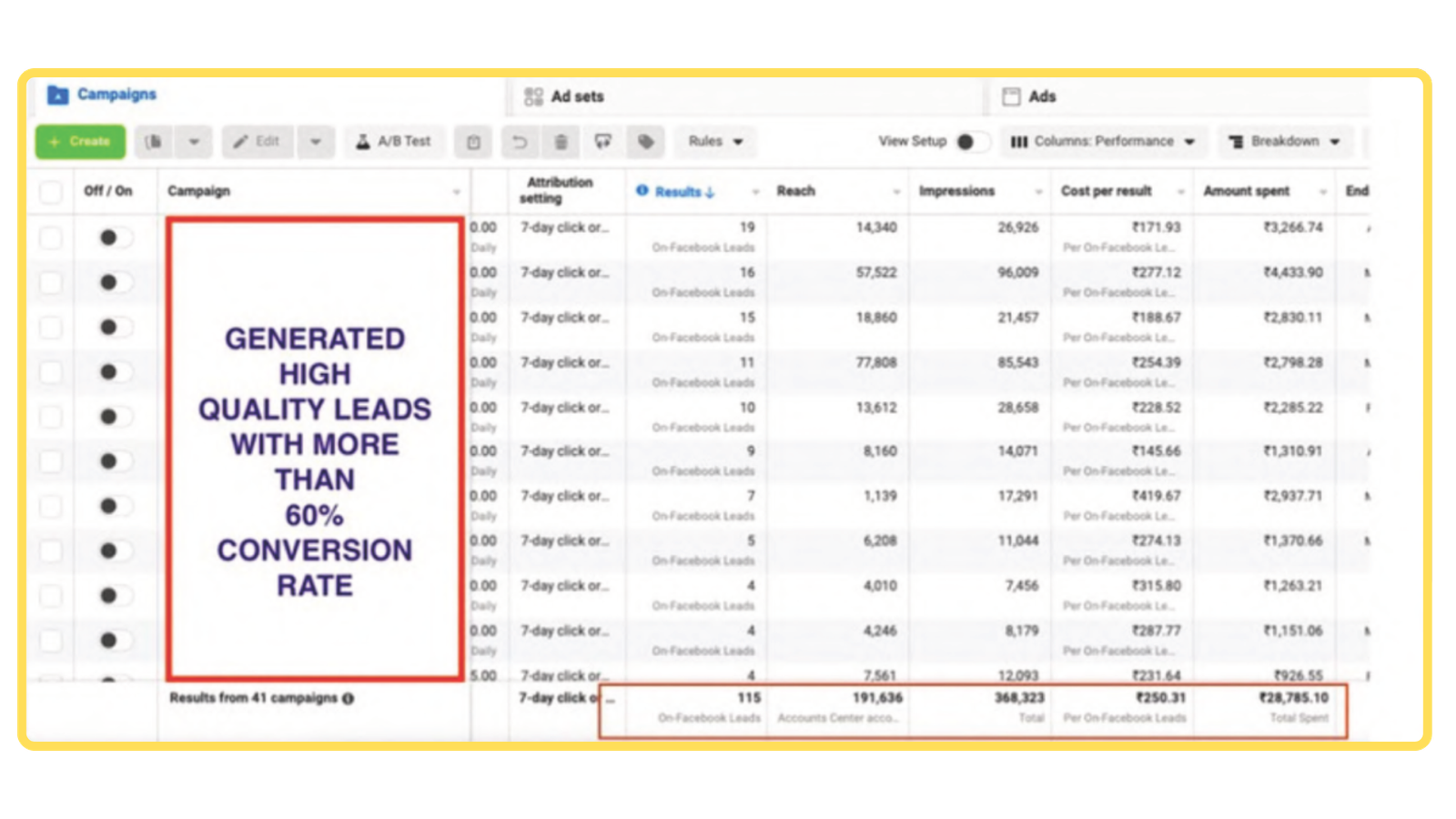
Task: Click the Undo arrow icon
Action: pyautogui.click(x=519, y=142)
